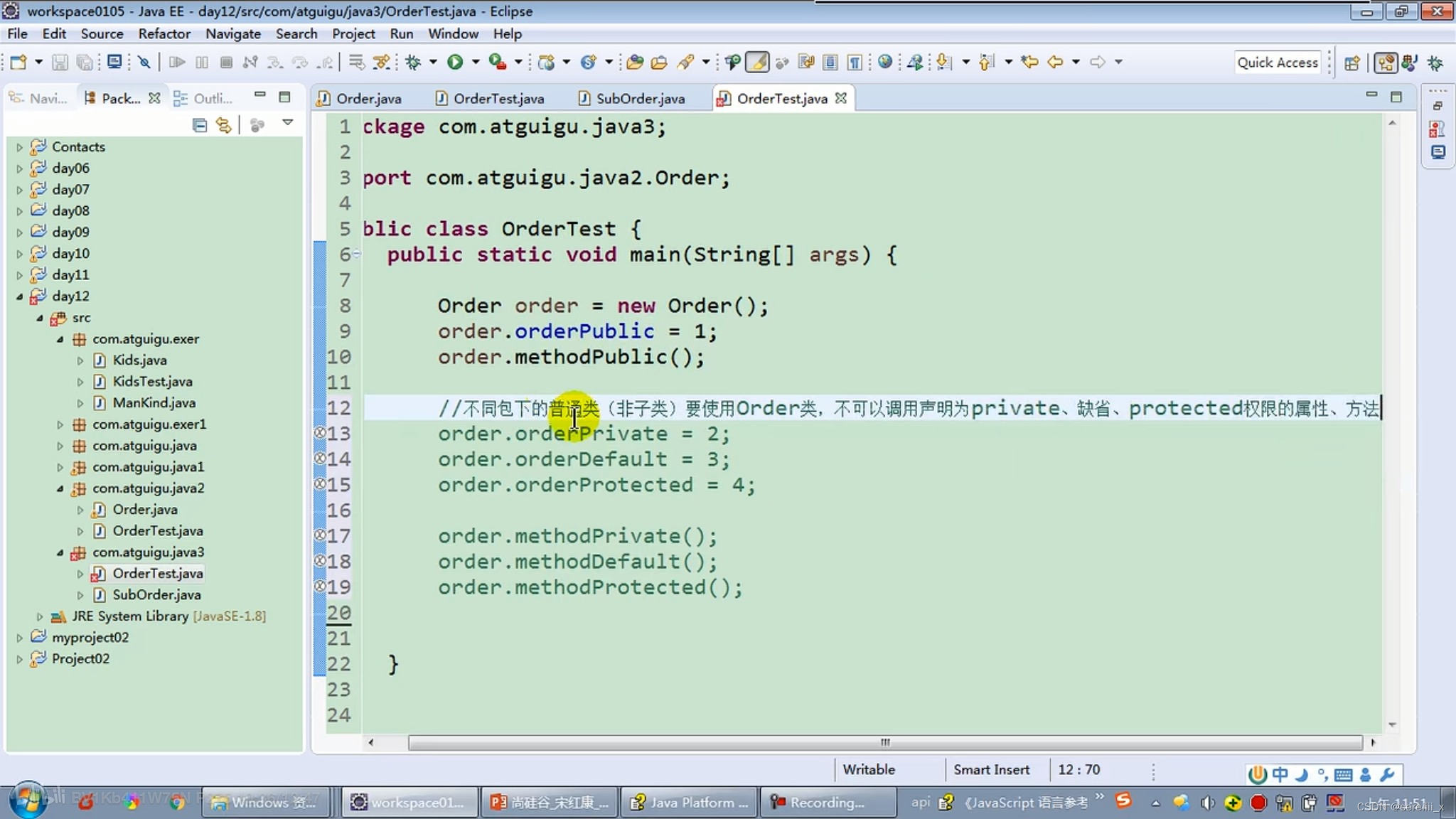Switch to Order.java tab
The image size is (1456, 819).
(x=370, y=99)
